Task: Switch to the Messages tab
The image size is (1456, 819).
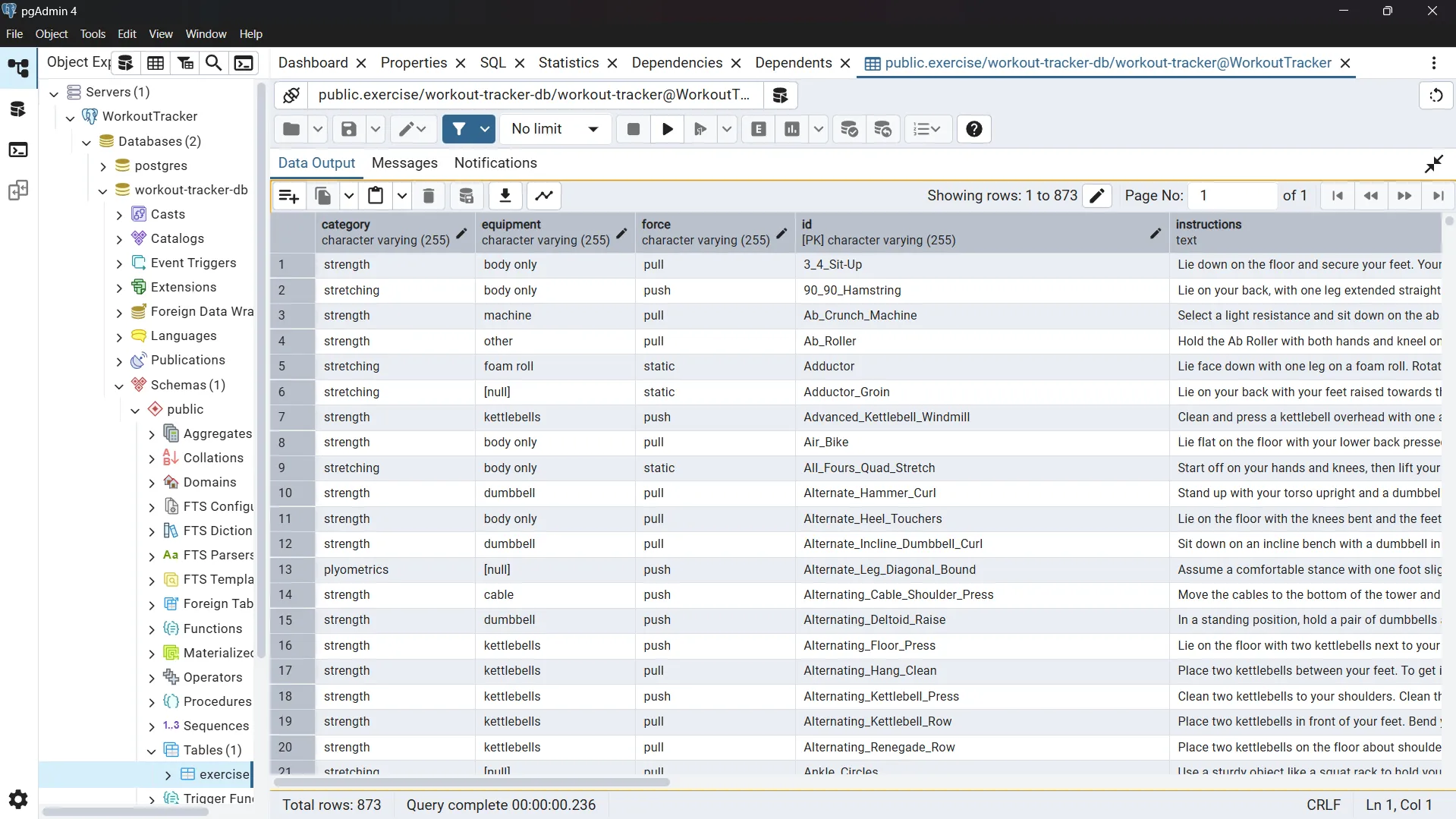Action: pos(404,163)
